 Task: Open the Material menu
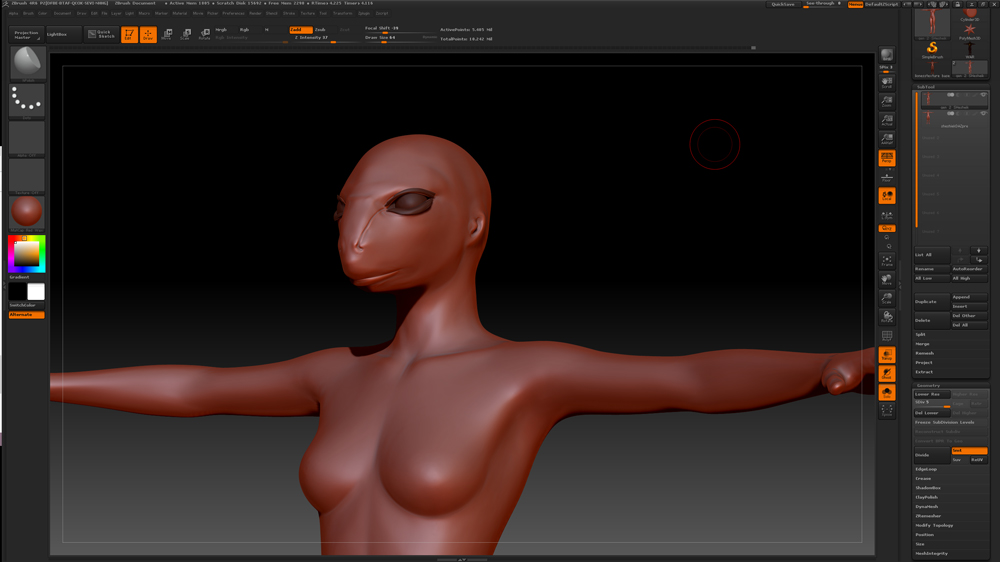point(180,14)
